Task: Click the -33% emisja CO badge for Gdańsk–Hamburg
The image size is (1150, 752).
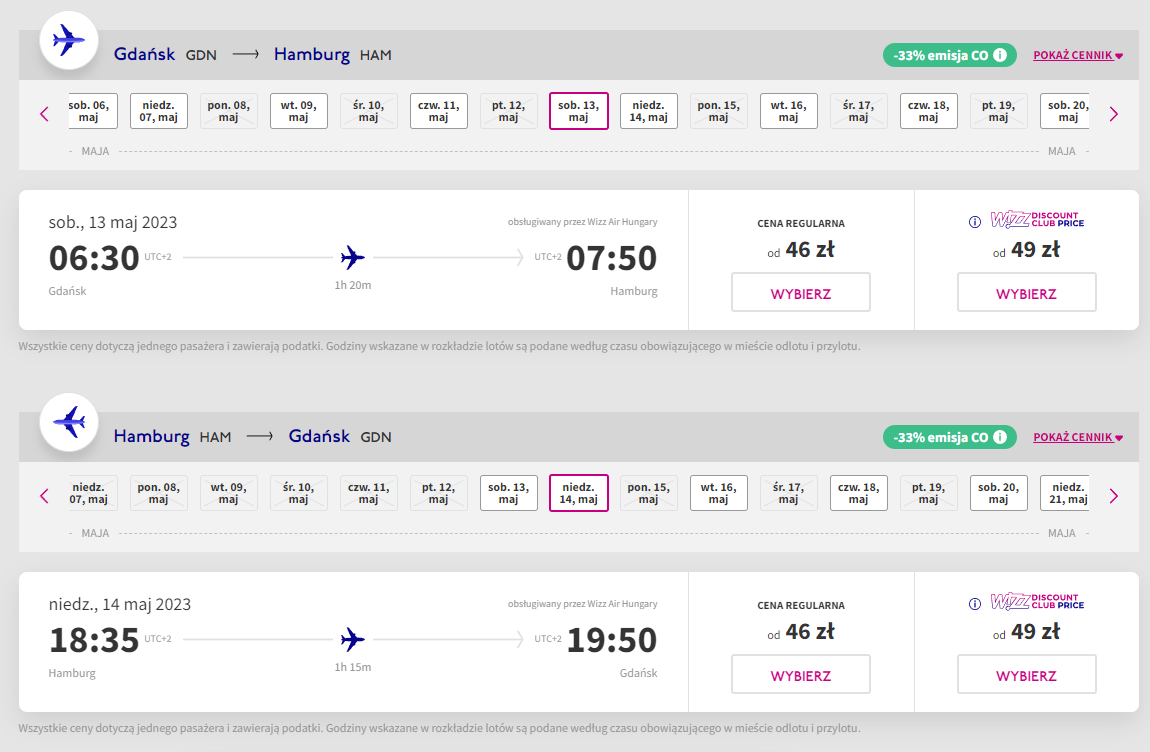Action: [950, 55]
